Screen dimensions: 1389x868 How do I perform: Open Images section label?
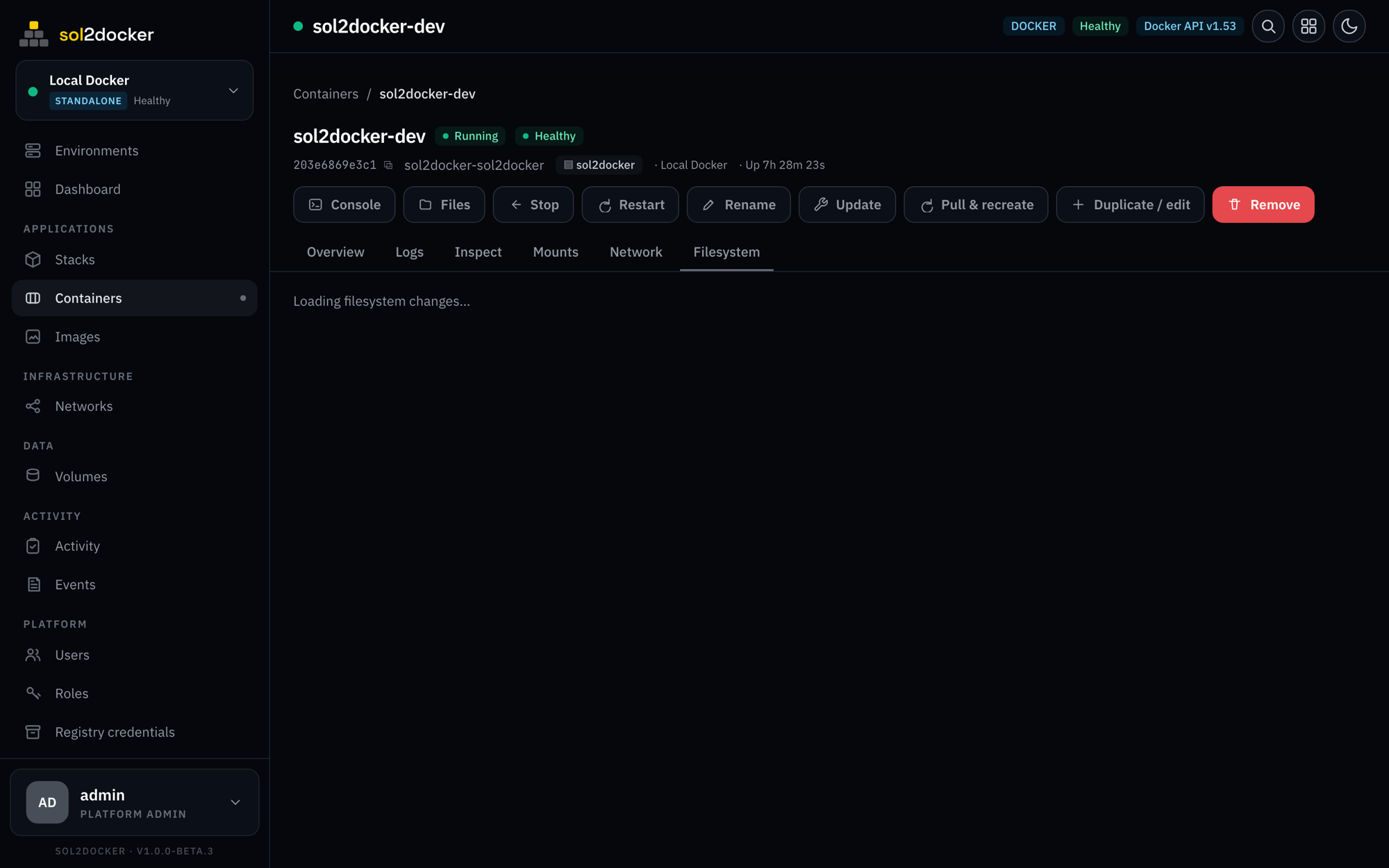point(77,337)
